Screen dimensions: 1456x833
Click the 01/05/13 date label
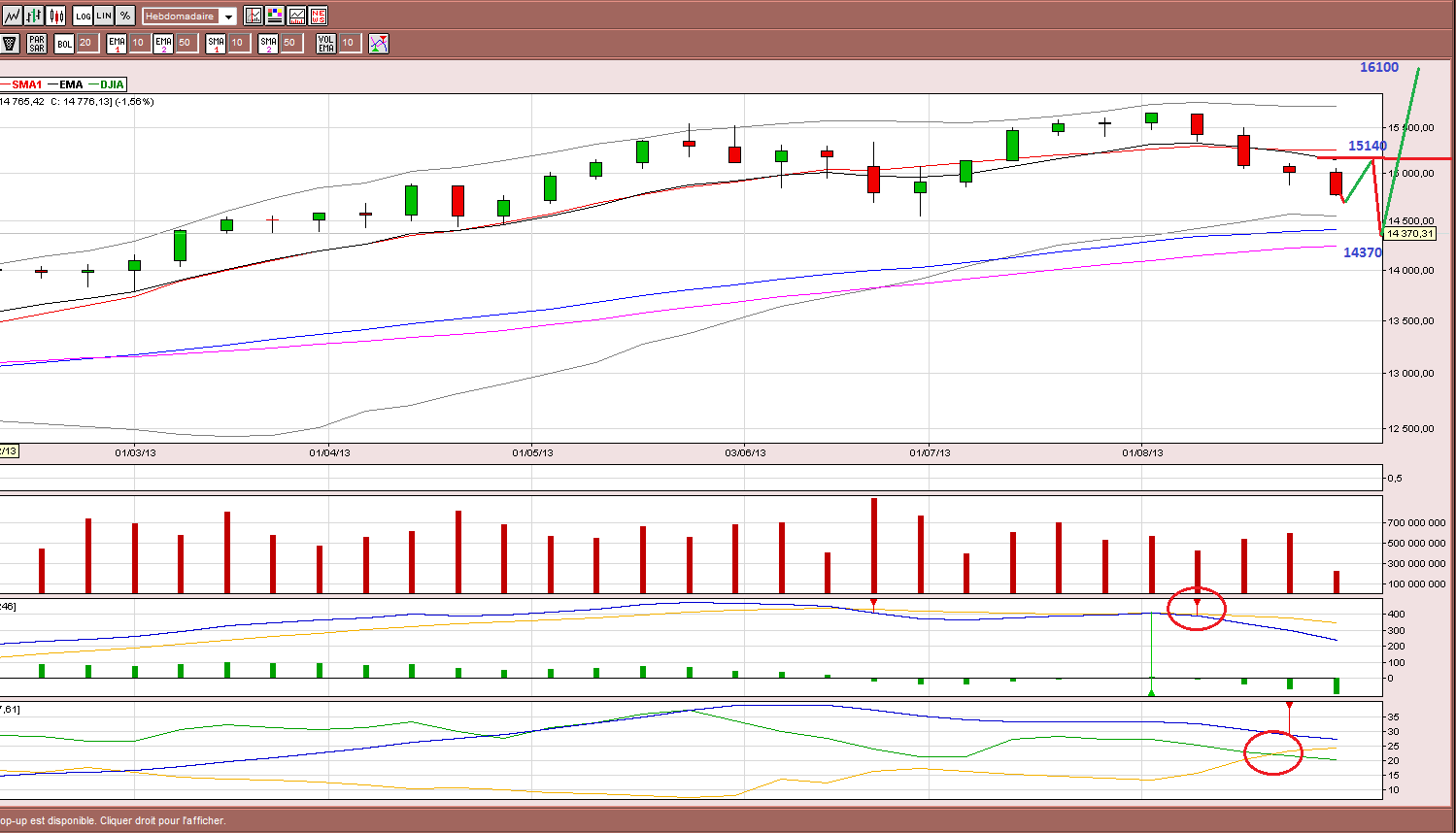coord(532,452)
